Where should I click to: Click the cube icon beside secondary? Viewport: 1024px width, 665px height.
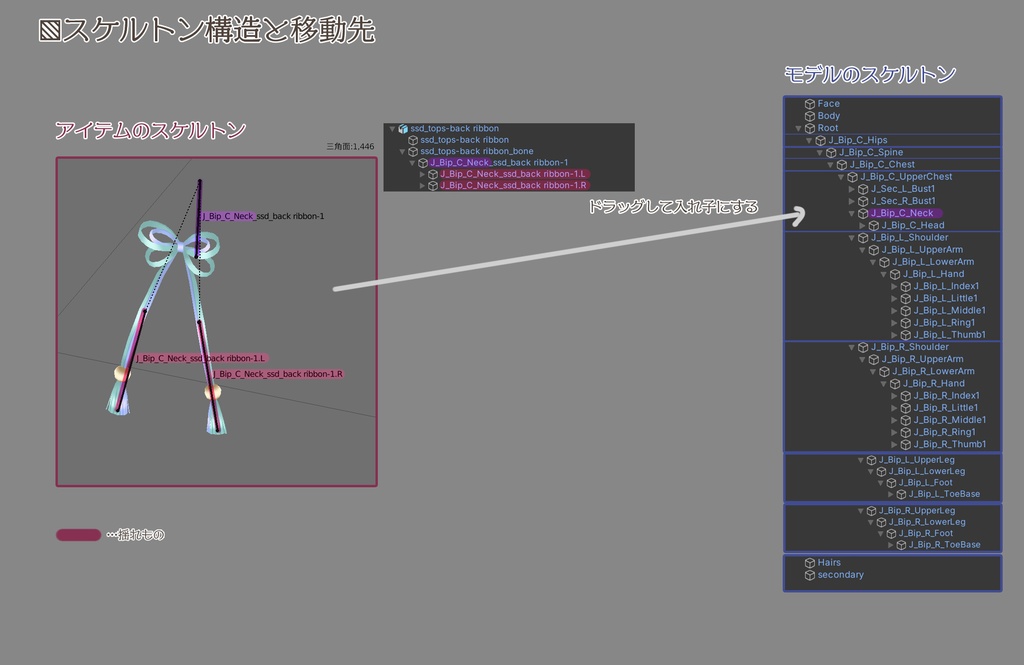tap(810, 576)
